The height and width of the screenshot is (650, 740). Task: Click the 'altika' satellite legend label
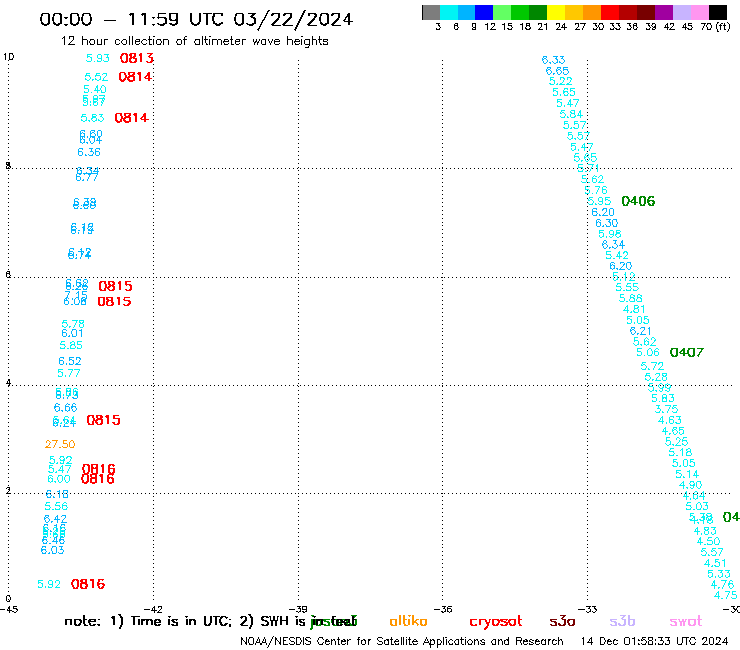pyautogui.click(x=408, y=621)
